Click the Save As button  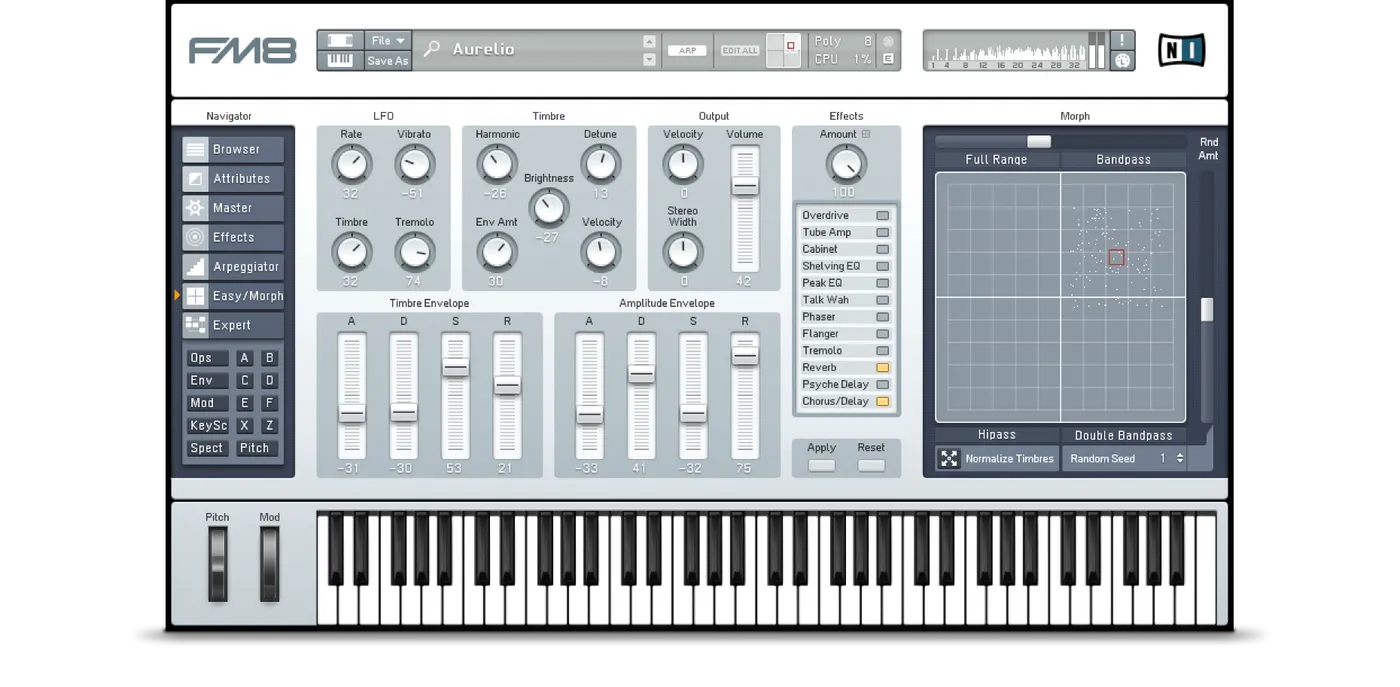387,61
